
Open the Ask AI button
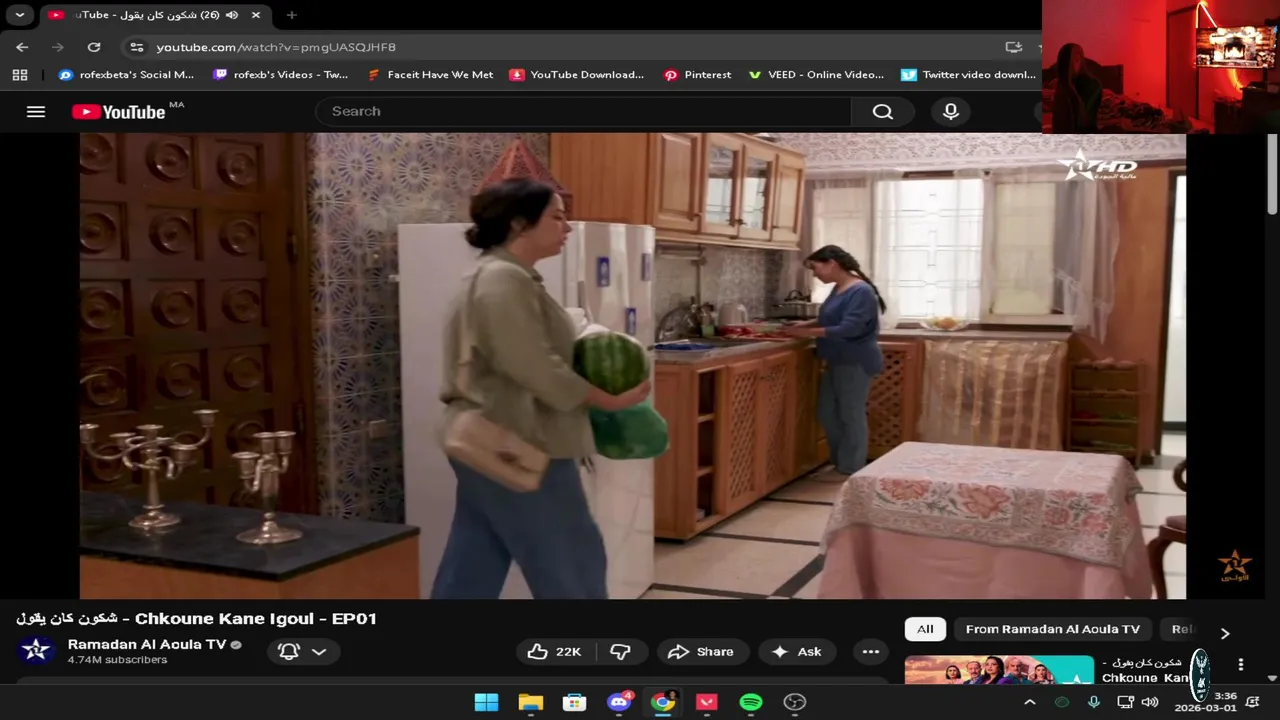(798, 651)
